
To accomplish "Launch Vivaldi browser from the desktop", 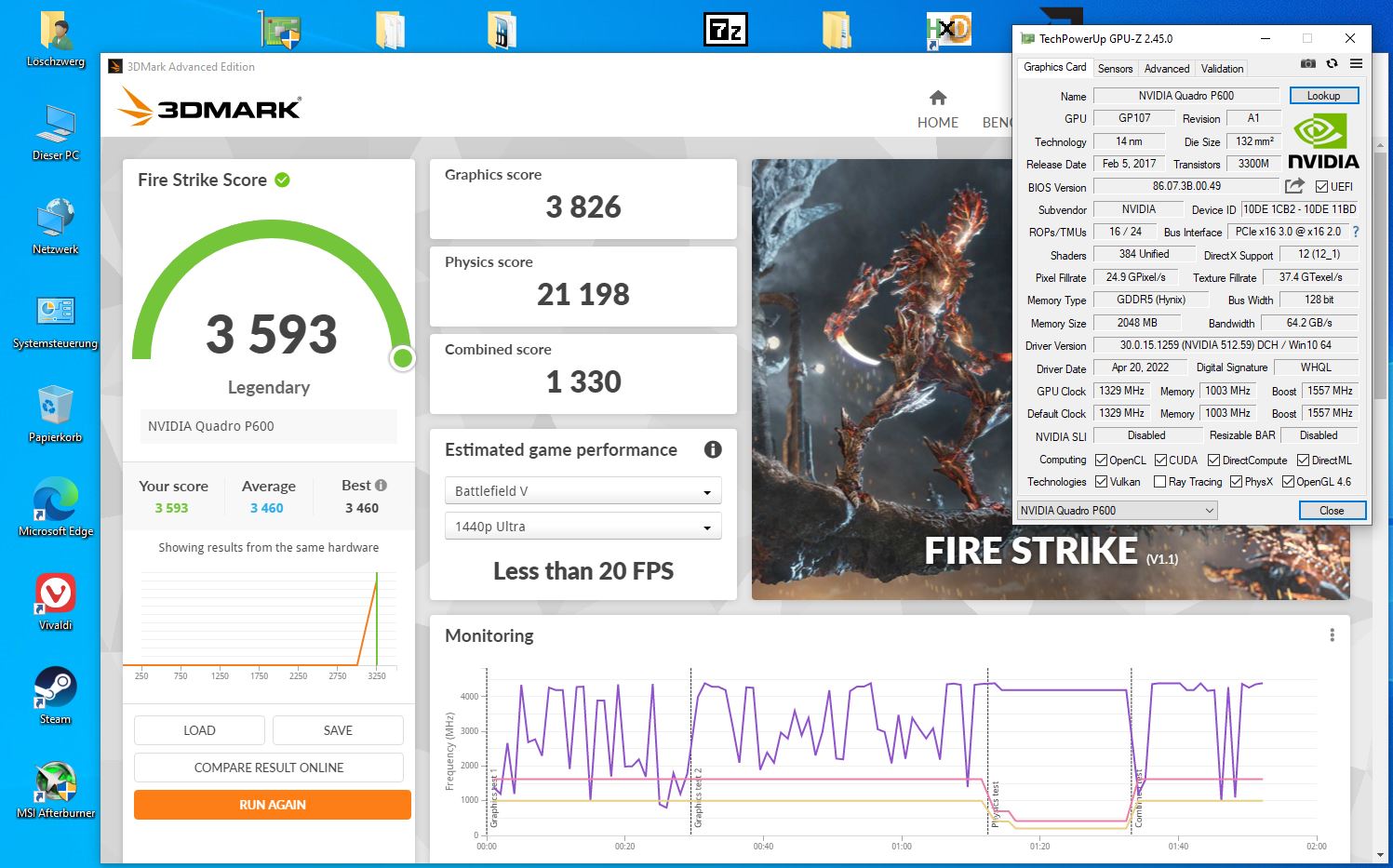I will pyautogui.click(x=55, y=594).
